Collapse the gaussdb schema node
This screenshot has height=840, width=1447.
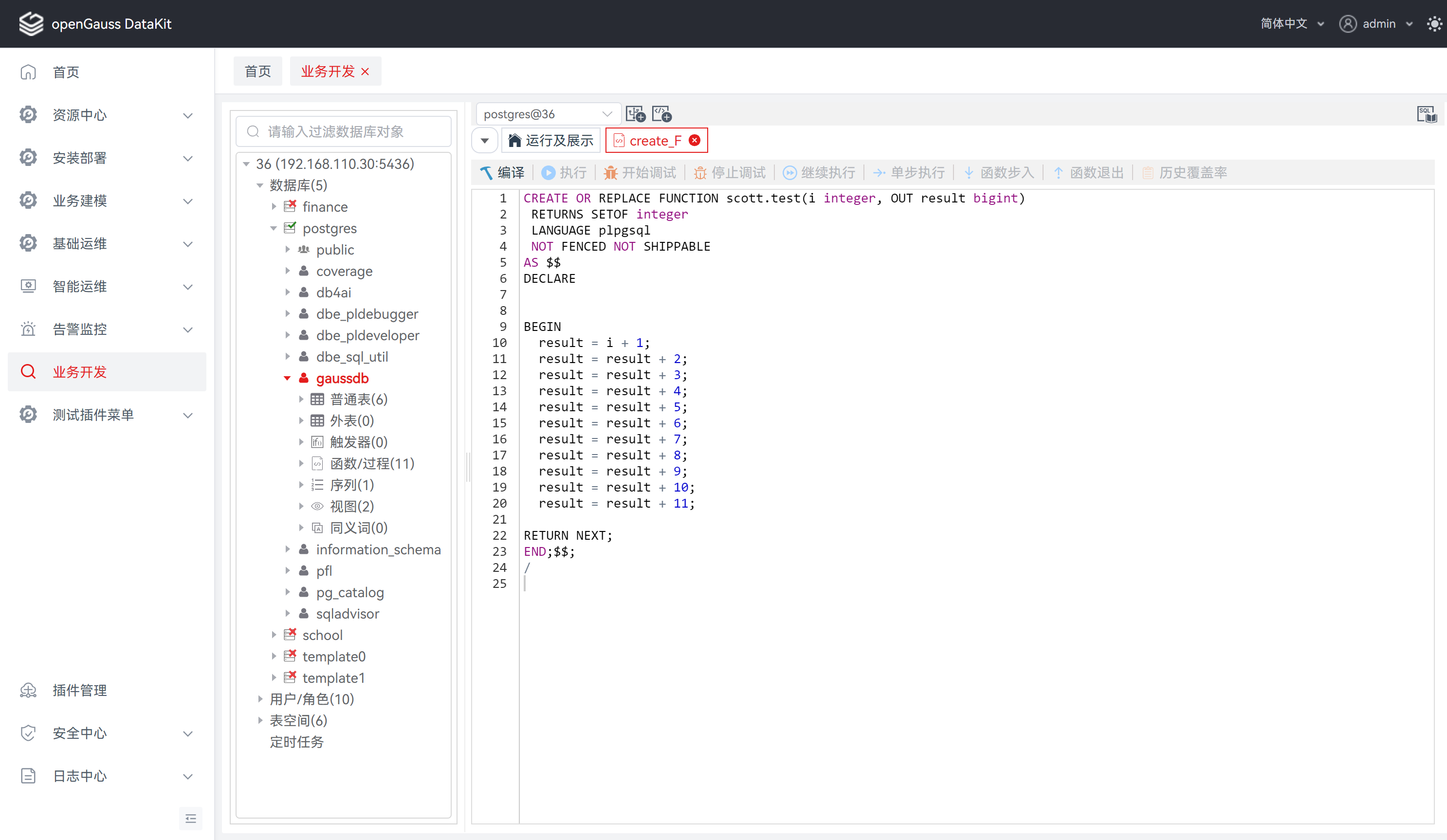pos(287,378)
